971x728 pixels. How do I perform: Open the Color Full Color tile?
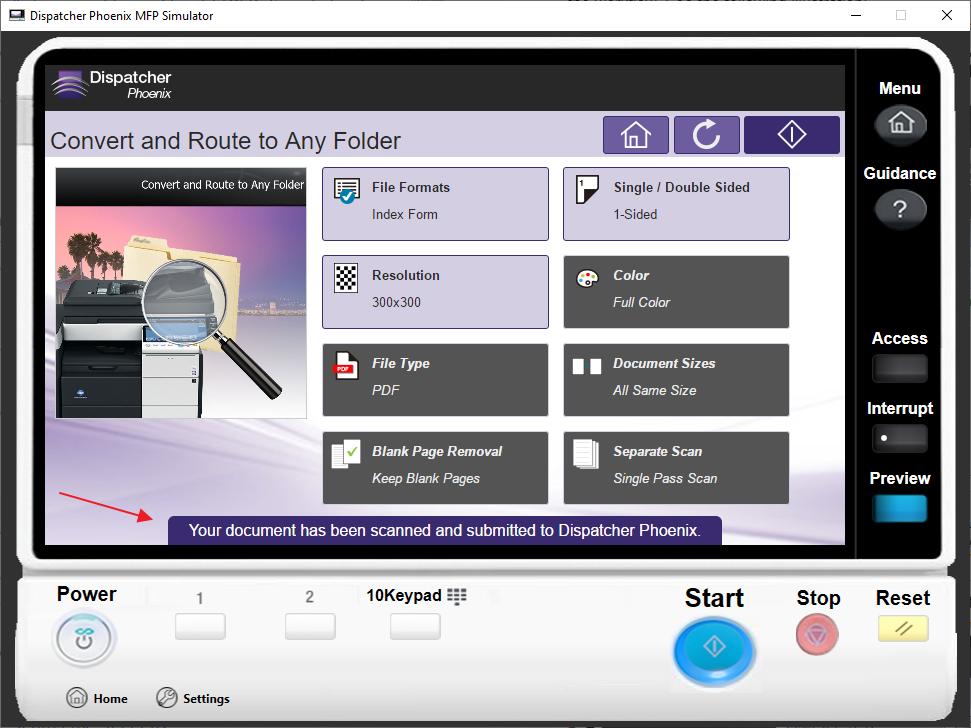tap(676, 292)
